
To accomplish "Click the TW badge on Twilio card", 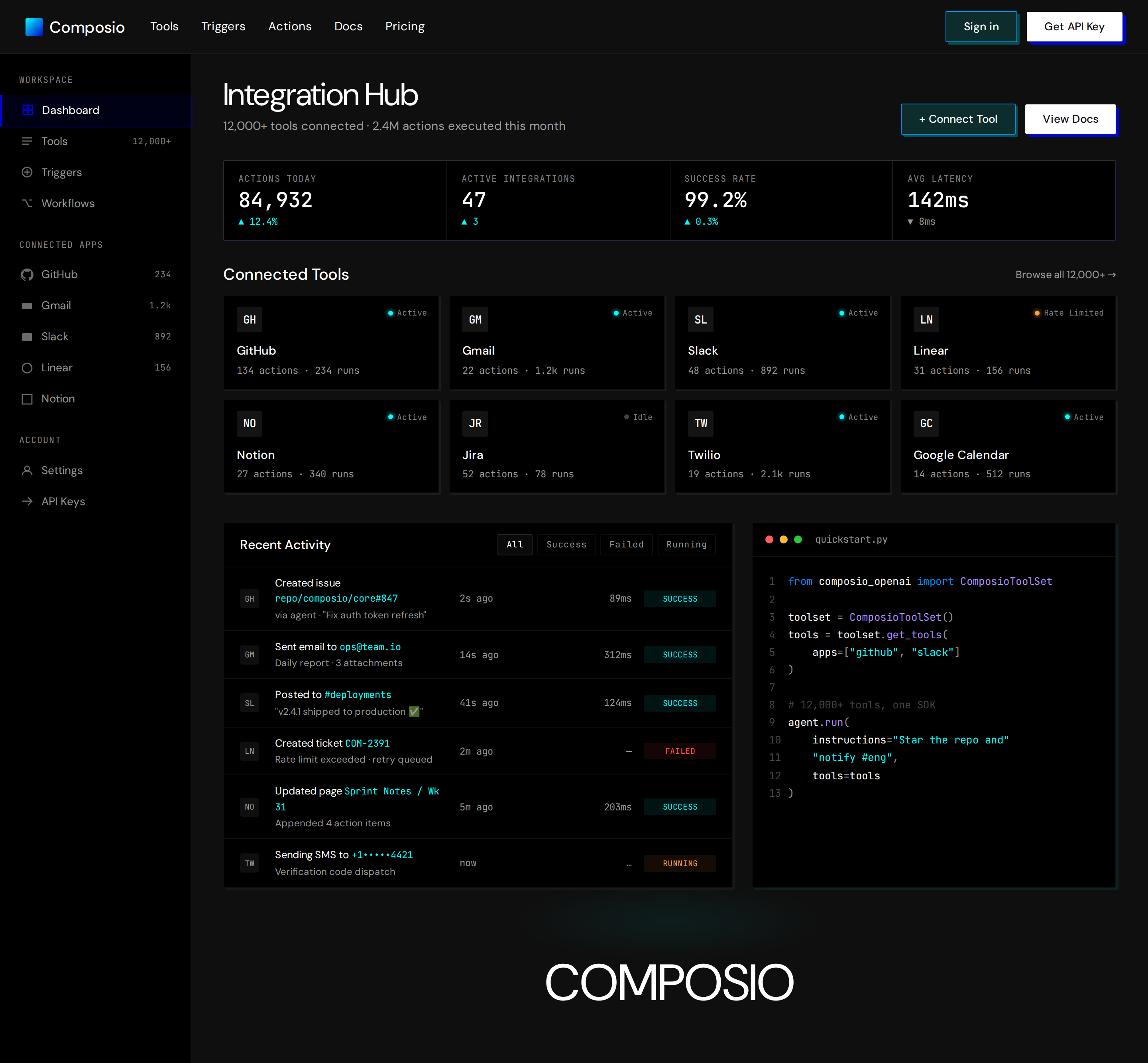I will tap(700, 424).
